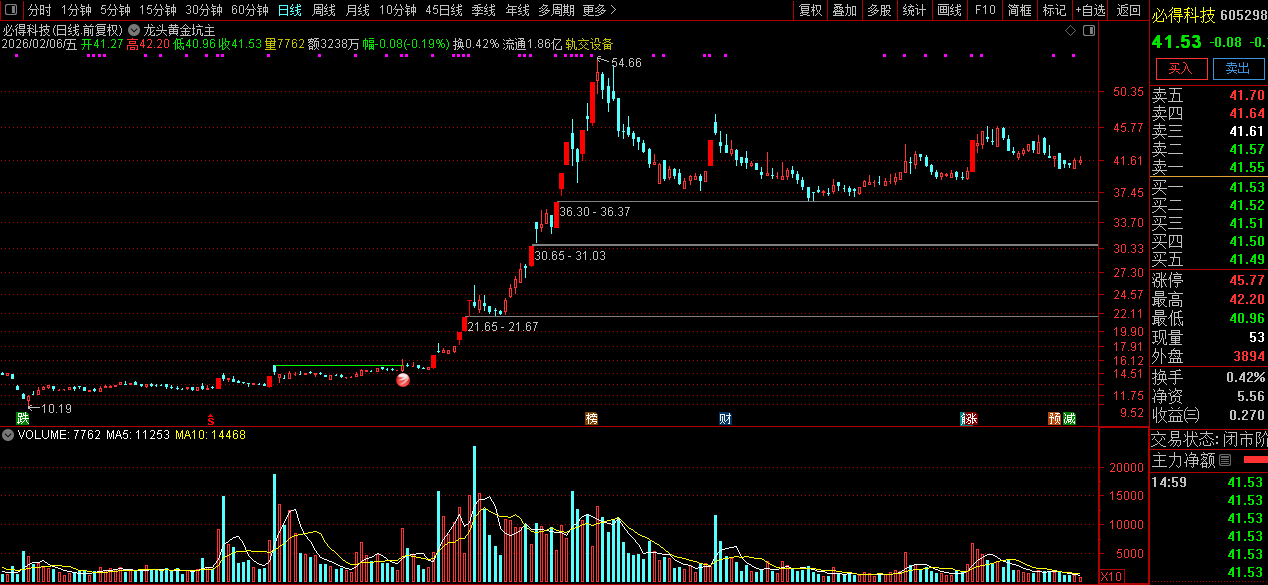The height and width of the screenshot is (585, 1268).
Task: Click the panel layout icon above the price axis
Action: (x=1090, y=31)
